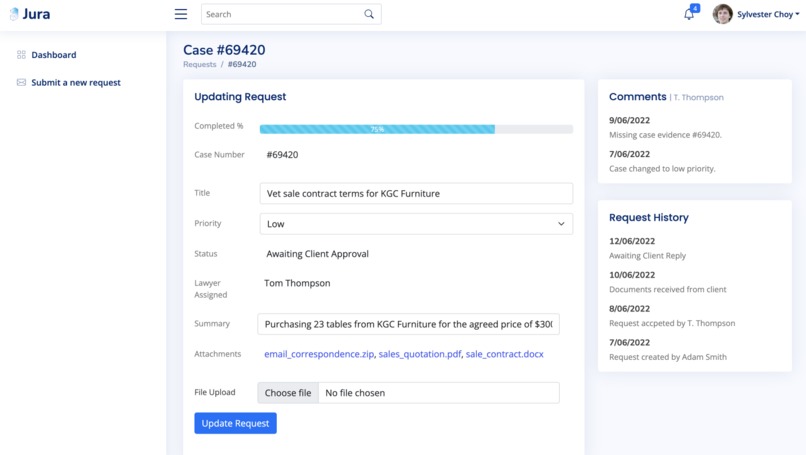Click the Choose file button

click(288, 393)
